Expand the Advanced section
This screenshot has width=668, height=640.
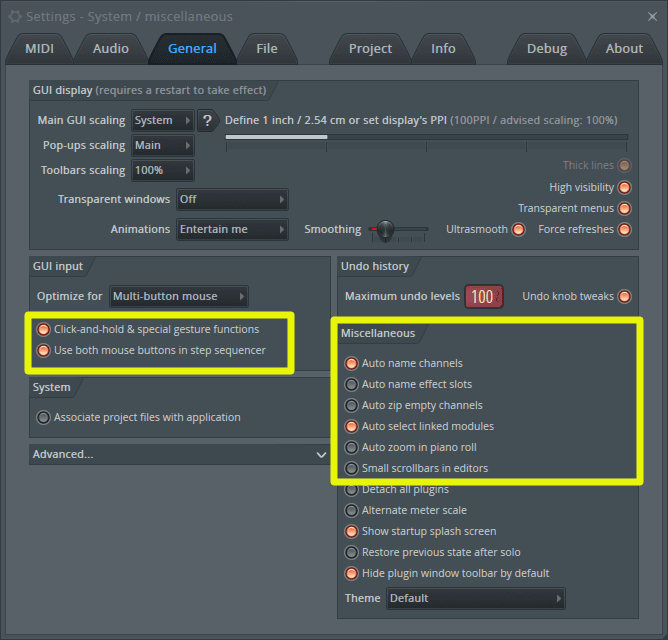[179, 454]
